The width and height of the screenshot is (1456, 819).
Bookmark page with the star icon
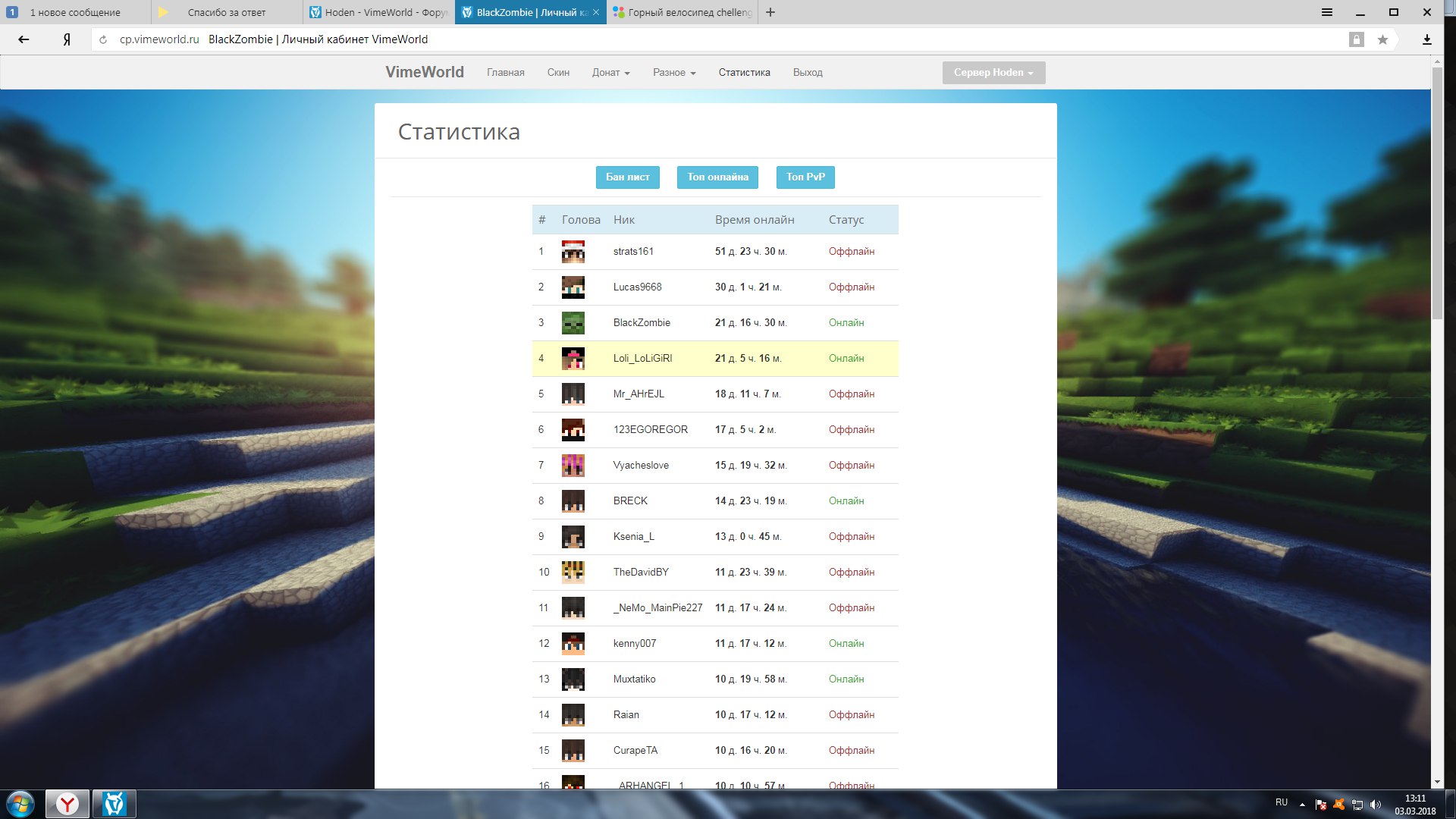[x=1382, y=39]
